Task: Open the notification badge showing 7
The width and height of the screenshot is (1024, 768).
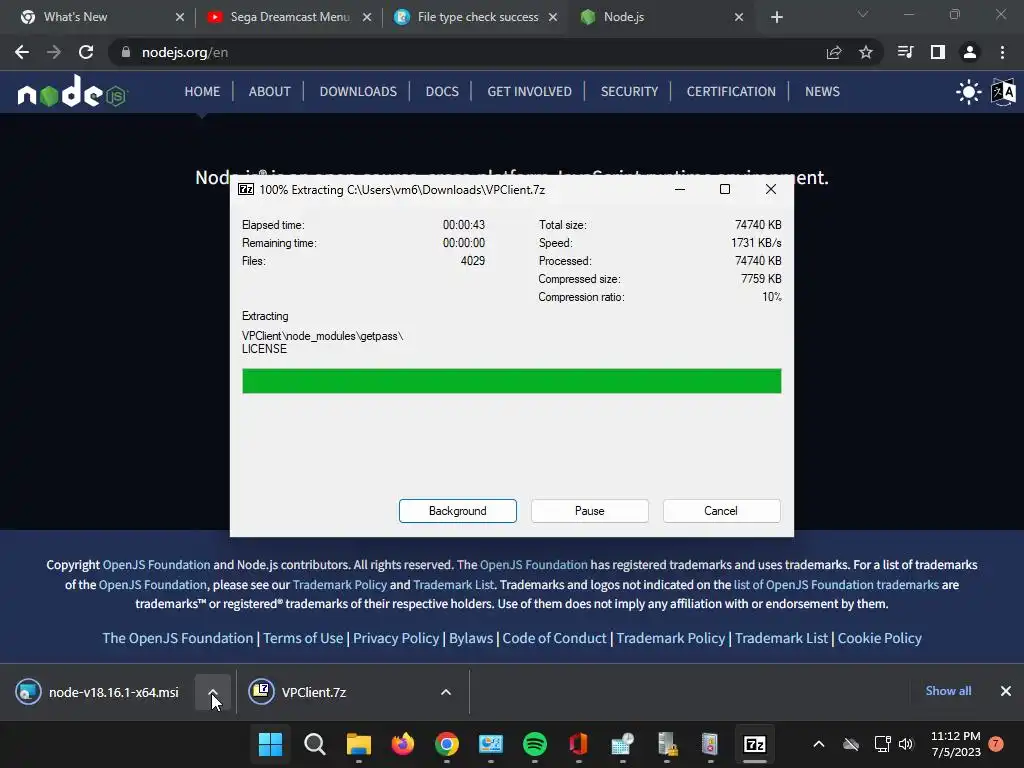Action: pos(996,744)
